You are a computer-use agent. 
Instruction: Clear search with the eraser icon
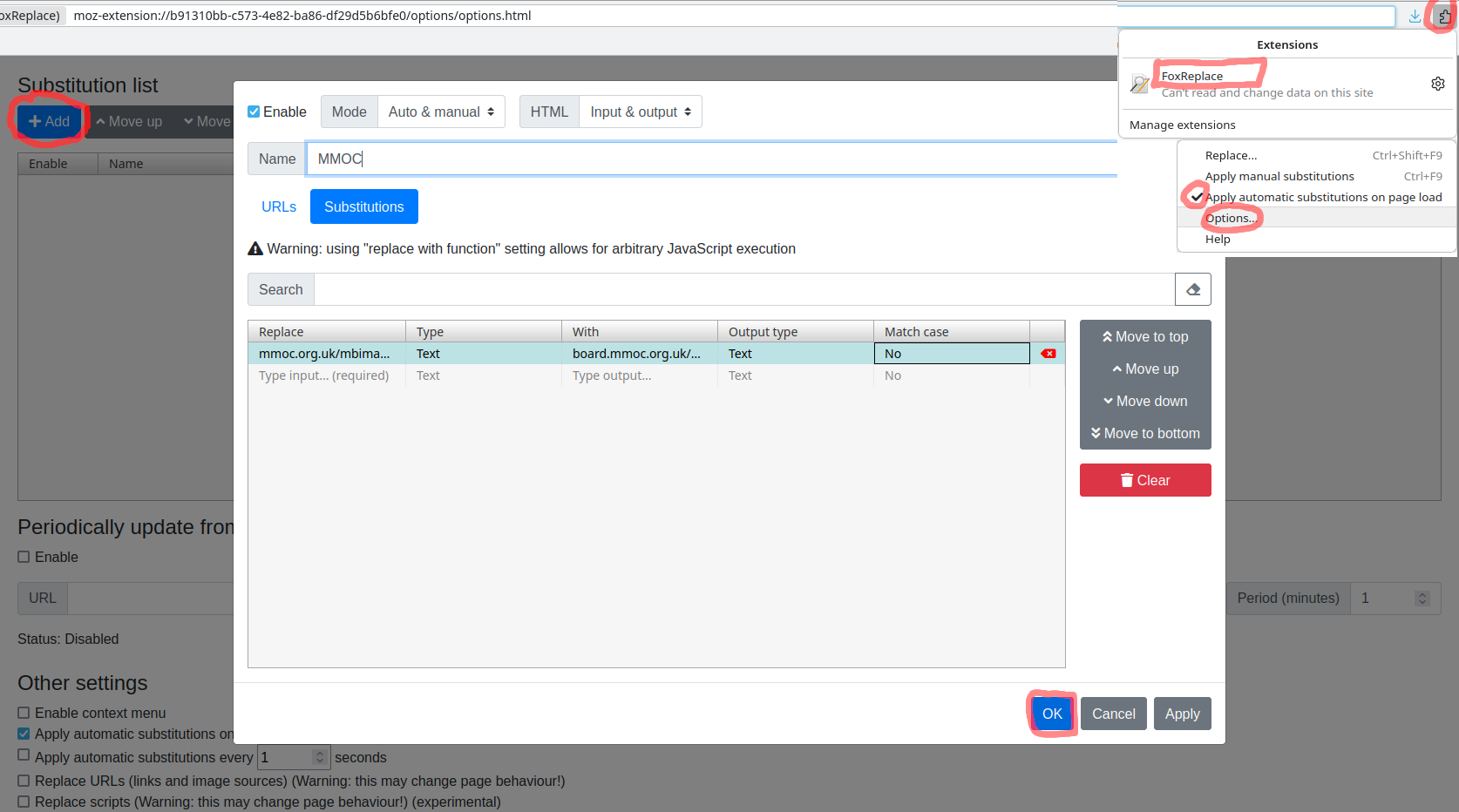coord(1193,289)
